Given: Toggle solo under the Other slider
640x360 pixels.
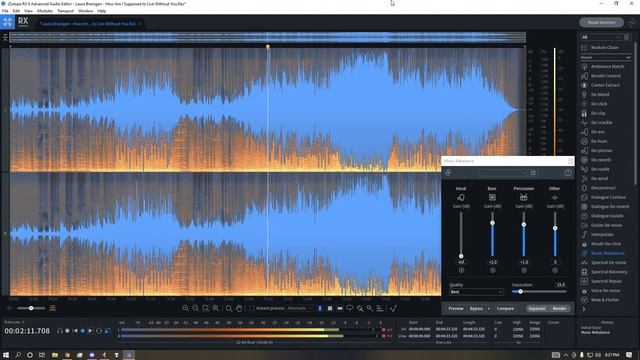Looking at the screenshot, I should [555, 270].
